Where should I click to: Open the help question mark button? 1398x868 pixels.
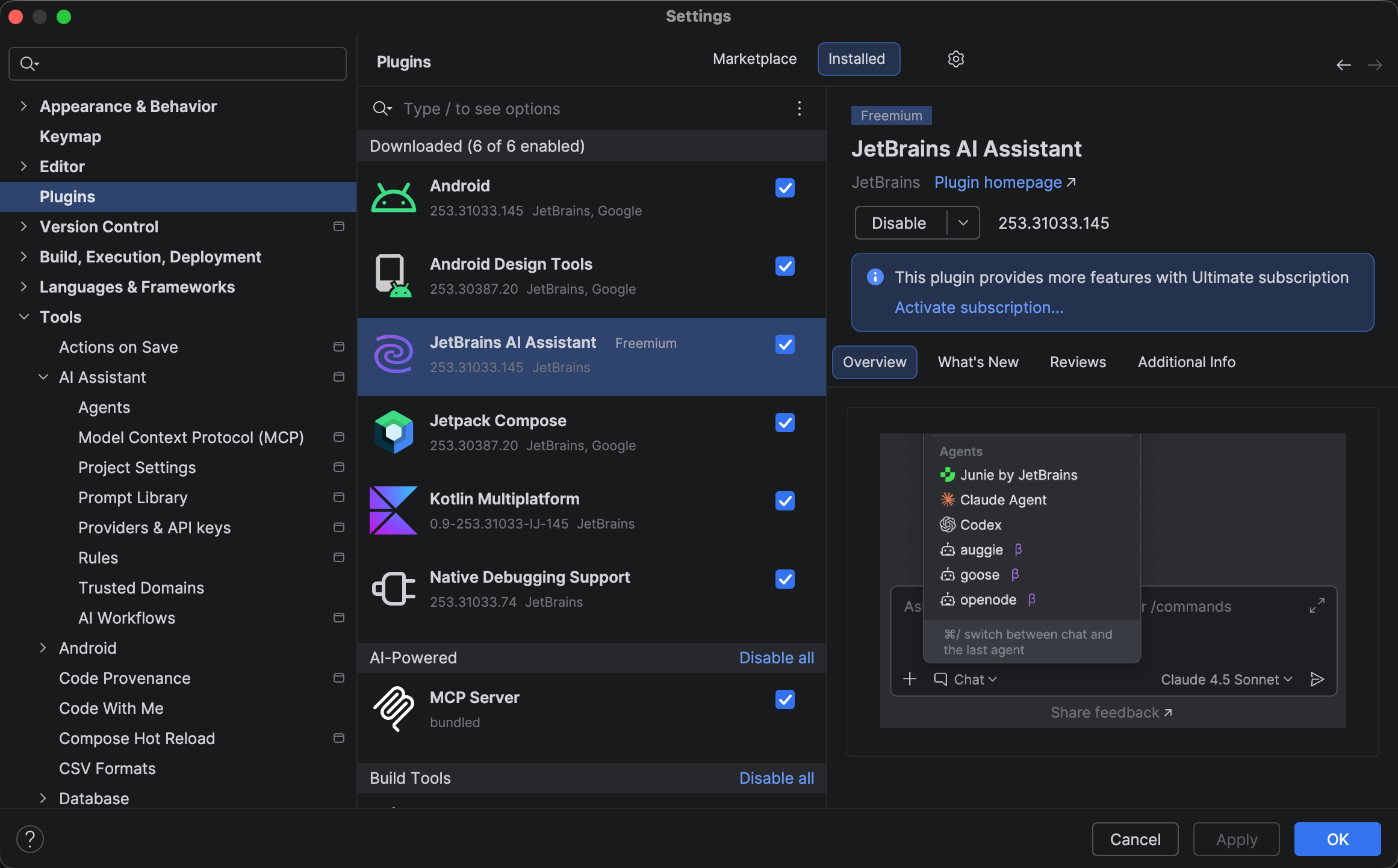pos(30,839)
